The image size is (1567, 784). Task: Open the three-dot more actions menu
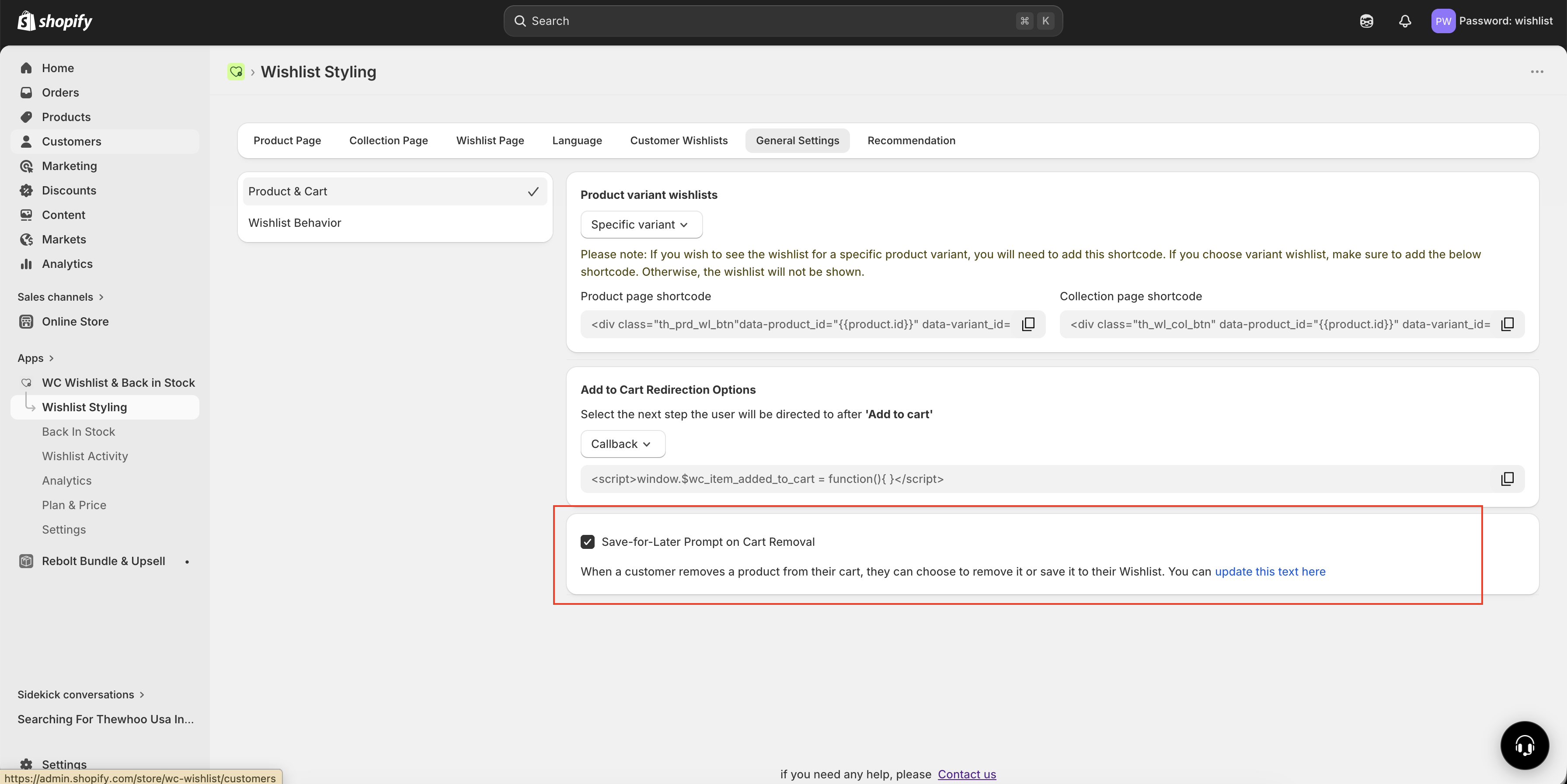click(1537, 72)
